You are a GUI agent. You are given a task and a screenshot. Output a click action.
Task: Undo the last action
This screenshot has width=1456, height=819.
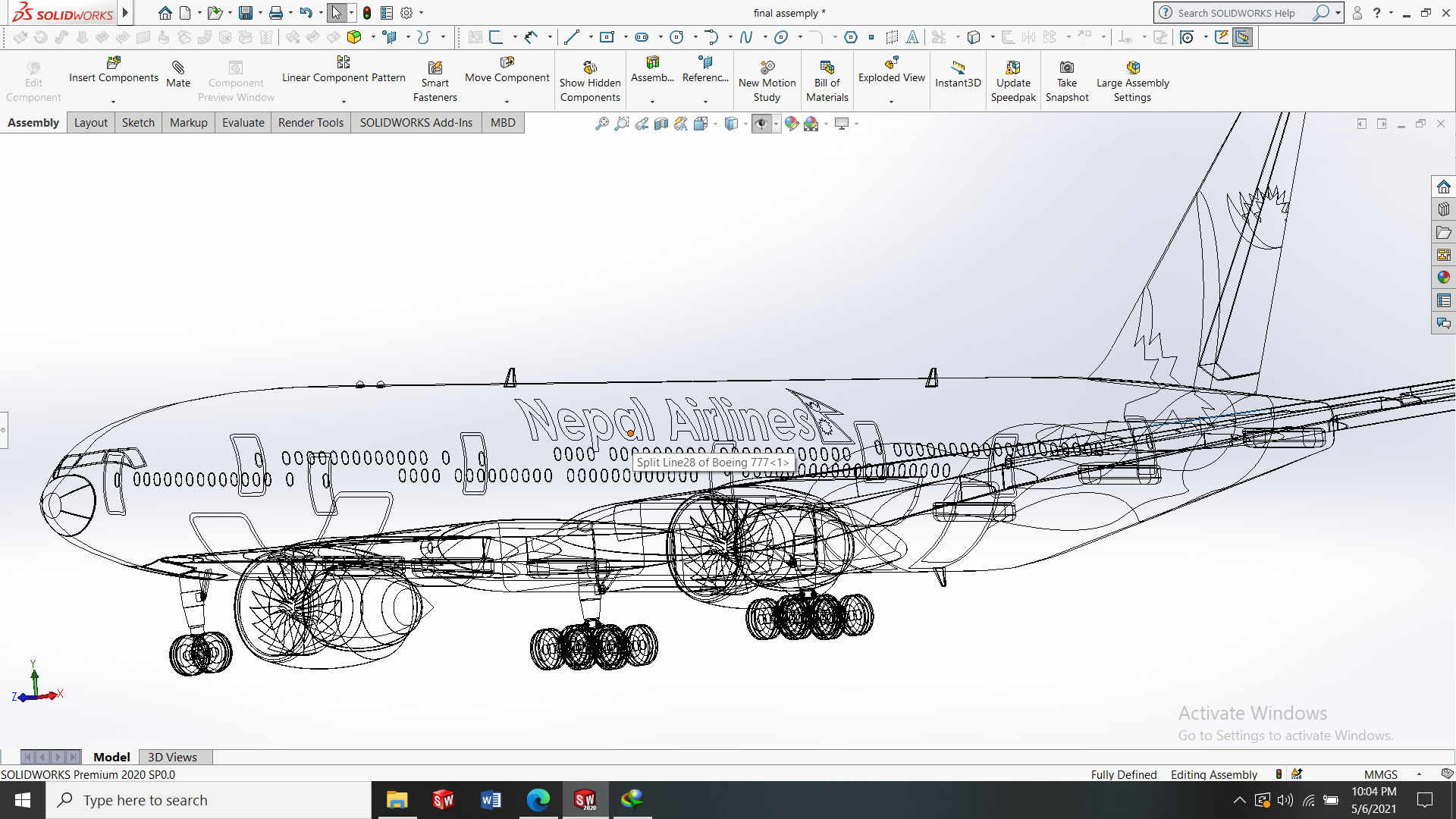pos(306,13)
